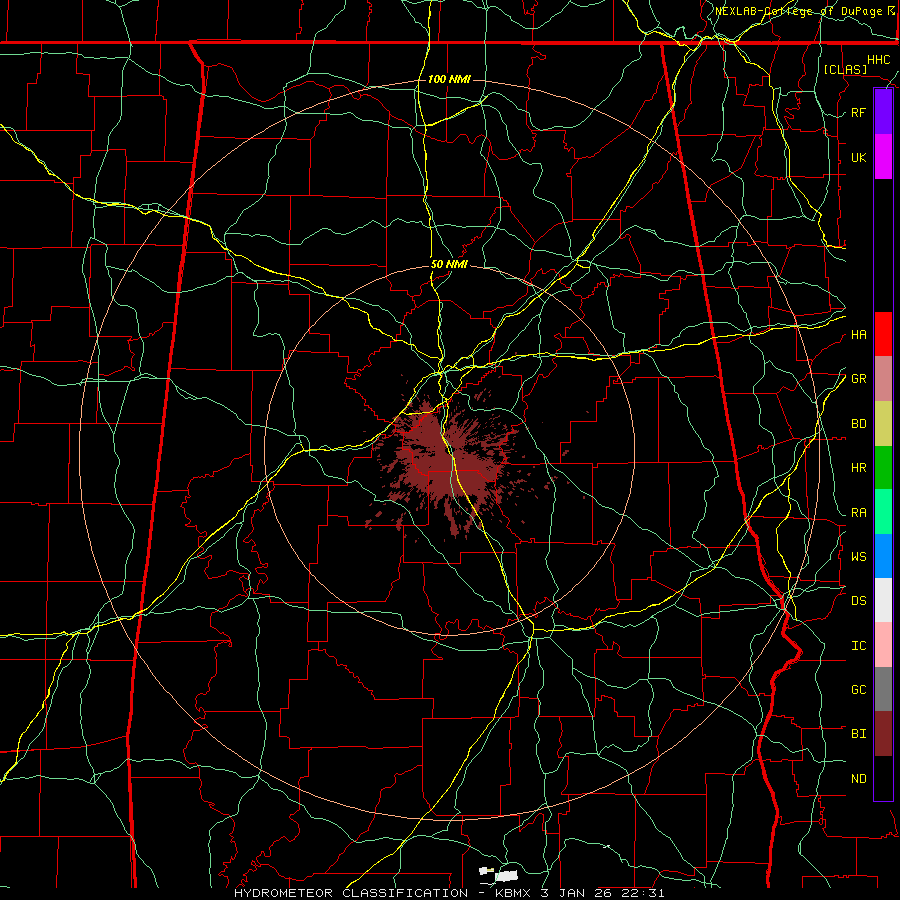The height and width of the screenshot is (900, 900).
Task: Select the gray GC legend swatch
Action: tap(883, 689)
